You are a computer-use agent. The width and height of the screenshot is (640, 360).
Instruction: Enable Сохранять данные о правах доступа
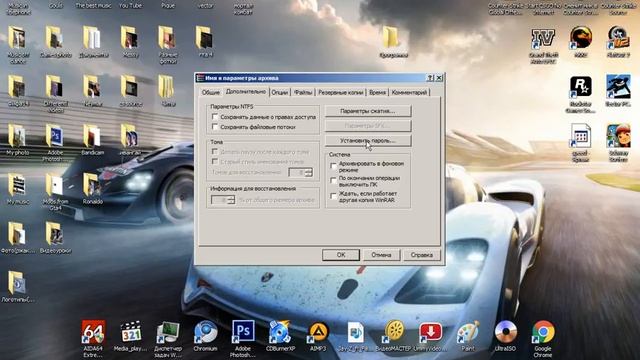[x=215, y=117]
